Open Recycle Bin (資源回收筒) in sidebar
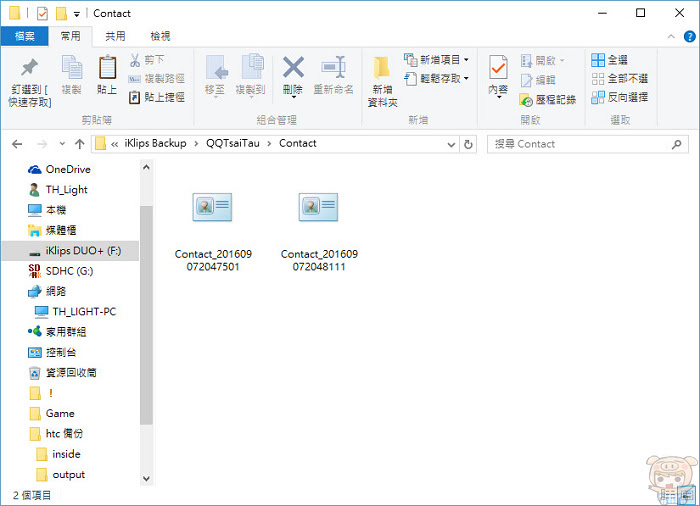The height and width of the screenshot is (506, 700). coord(62,372)
